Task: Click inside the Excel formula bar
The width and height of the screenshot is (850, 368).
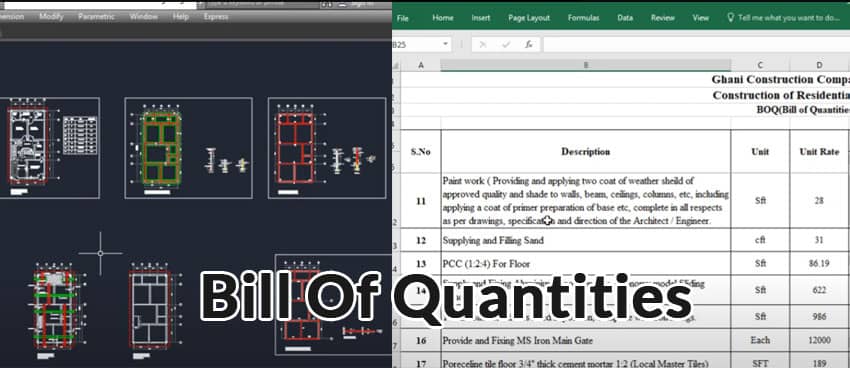Action: [696, 44]
